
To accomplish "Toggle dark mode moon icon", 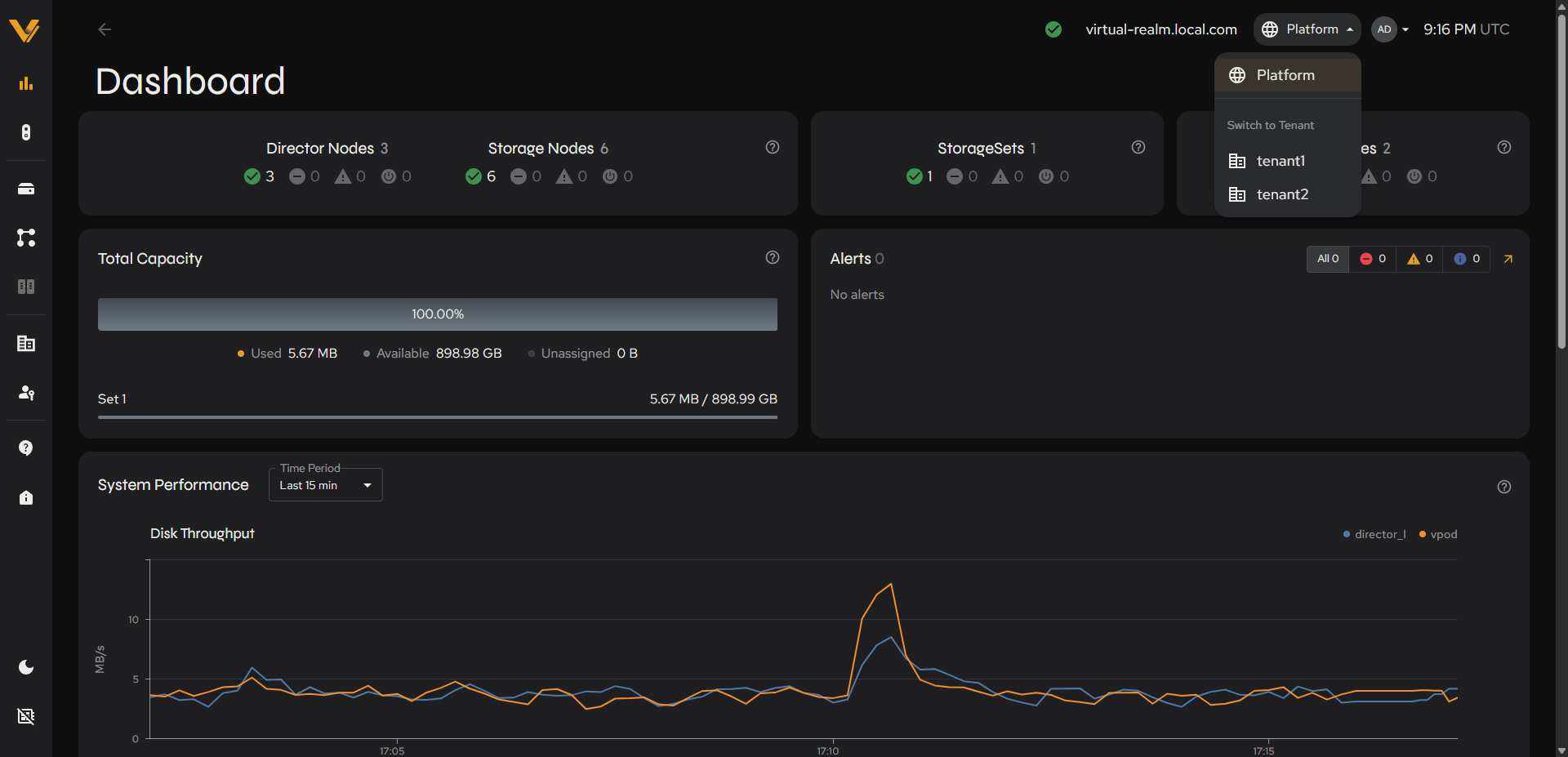I will (x=26, y=667).
